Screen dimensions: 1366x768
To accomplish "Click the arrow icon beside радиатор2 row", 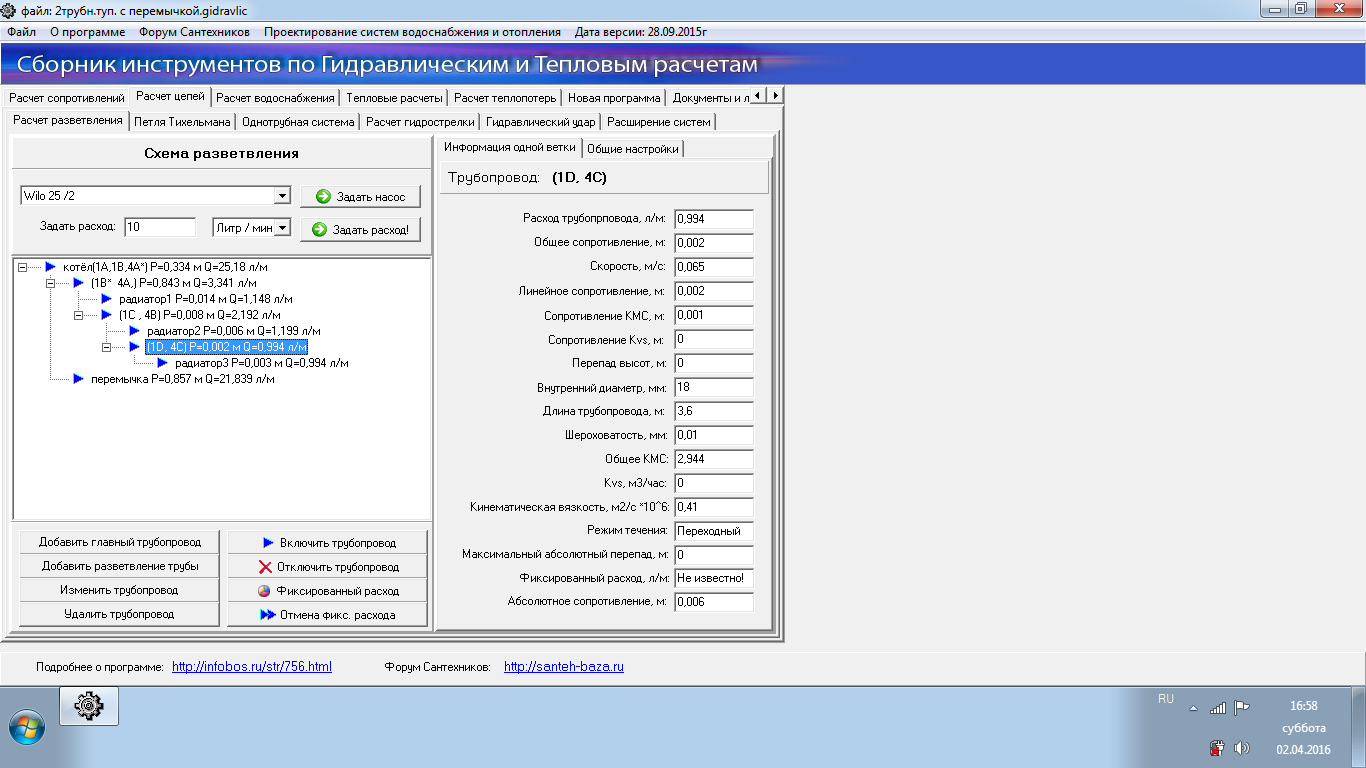I will click(x=134, y=330).
